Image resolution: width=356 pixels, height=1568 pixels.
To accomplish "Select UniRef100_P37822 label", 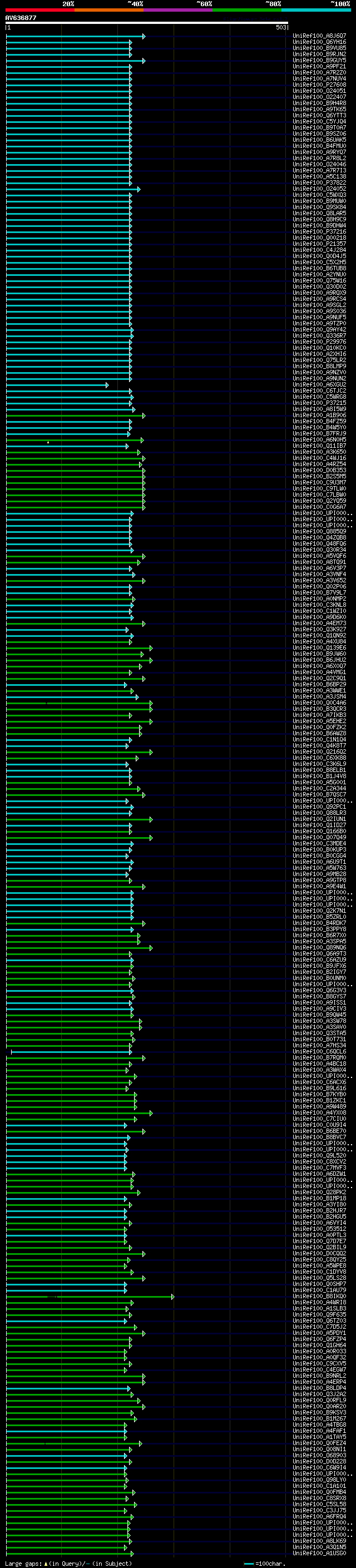I will click(x=319, y=182).
